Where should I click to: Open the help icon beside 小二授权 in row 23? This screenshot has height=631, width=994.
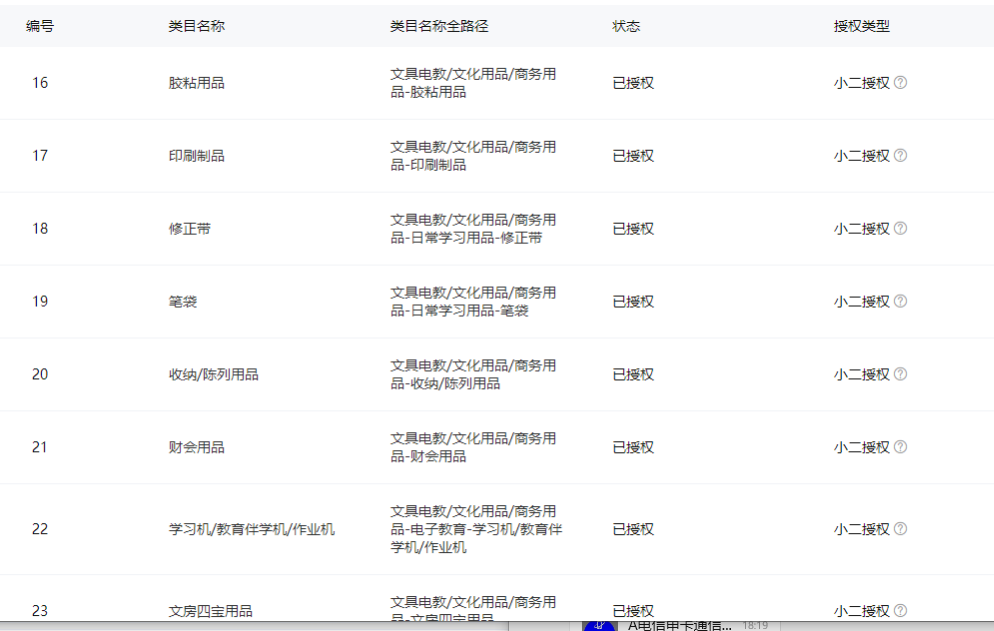coord(900,611)
